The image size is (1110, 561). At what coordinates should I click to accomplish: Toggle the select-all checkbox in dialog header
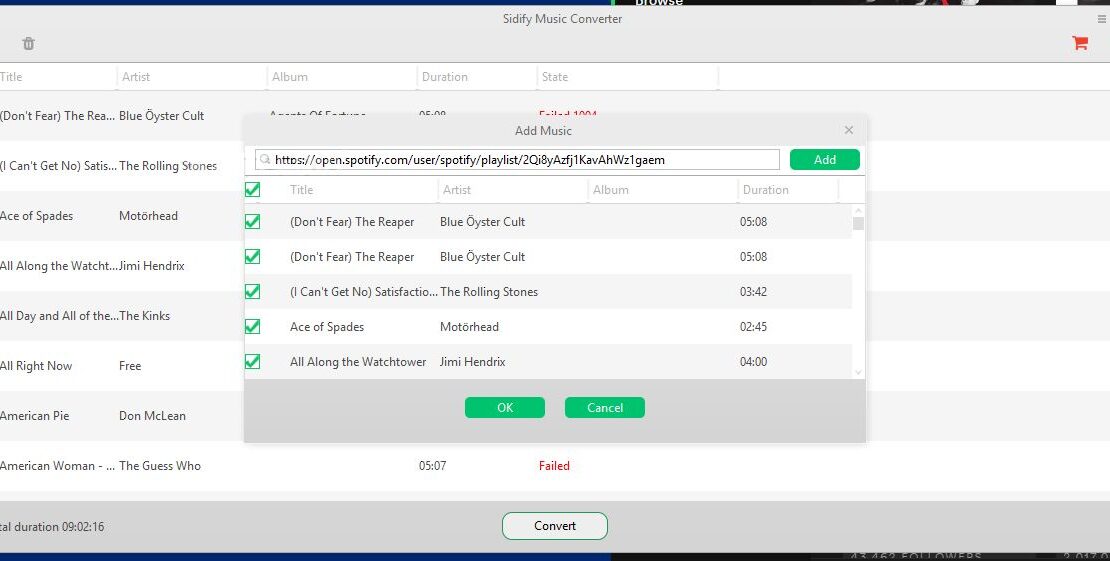tap(252, 189)
